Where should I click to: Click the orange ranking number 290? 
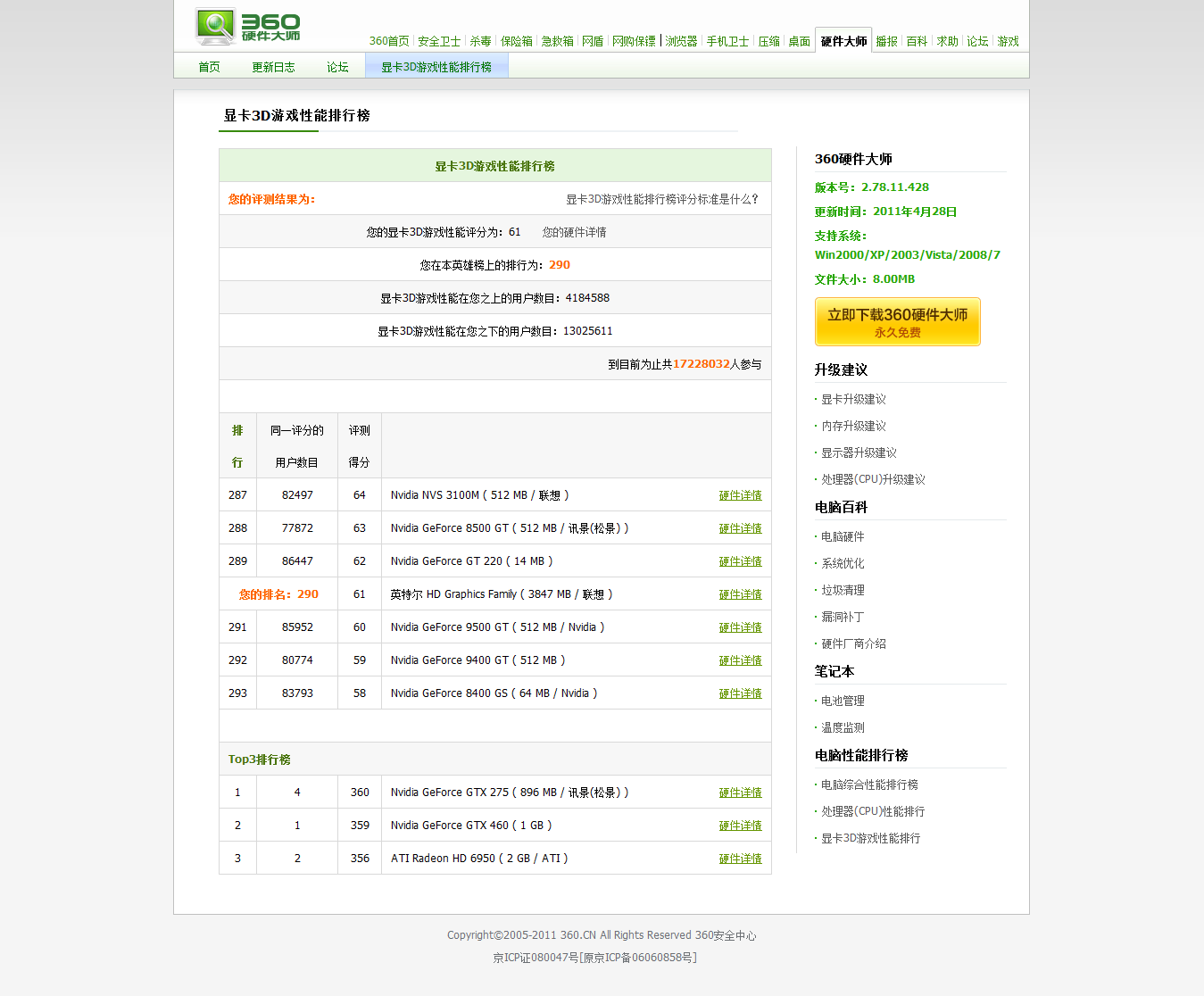tap(560, 265)
